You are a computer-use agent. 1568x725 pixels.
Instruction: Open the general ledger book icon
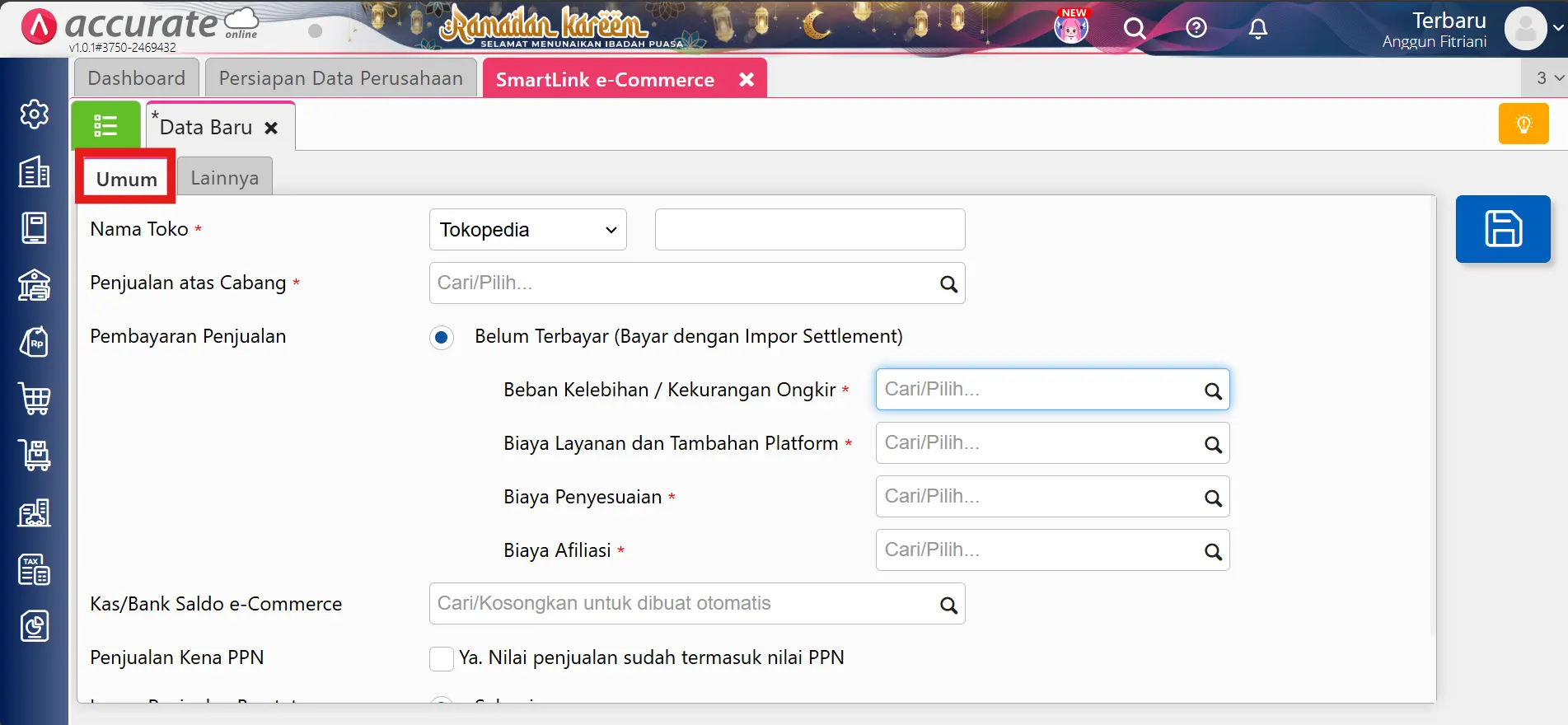(34, 228)
